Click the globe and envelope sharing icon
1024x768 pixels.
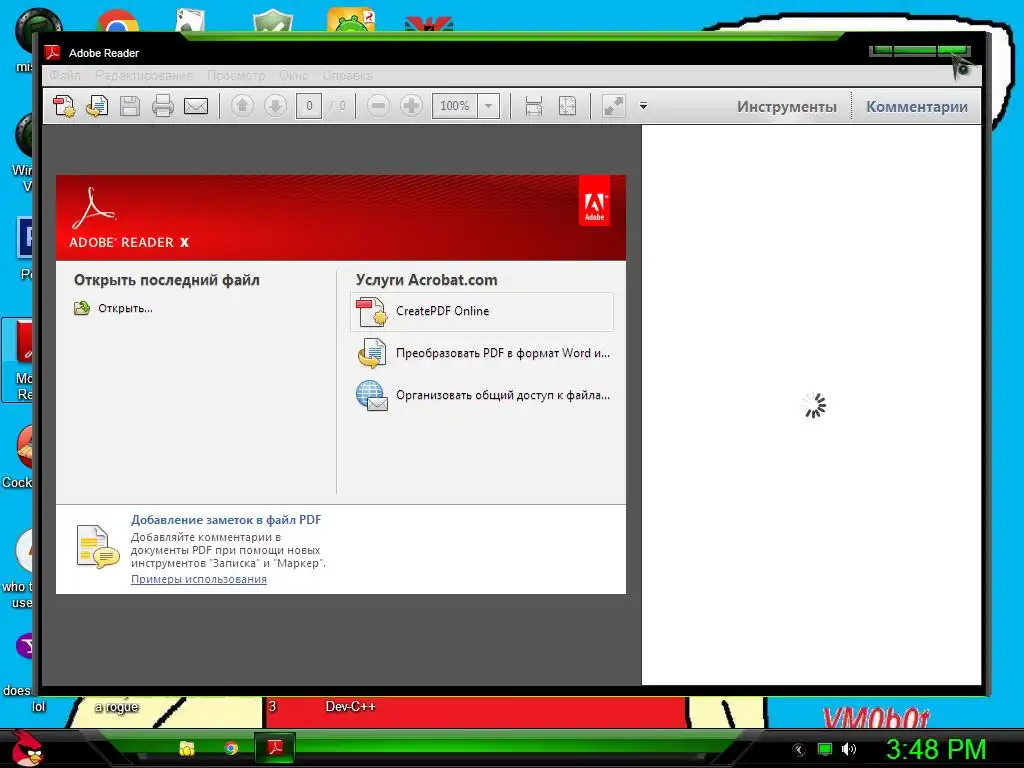coord(372,396)
